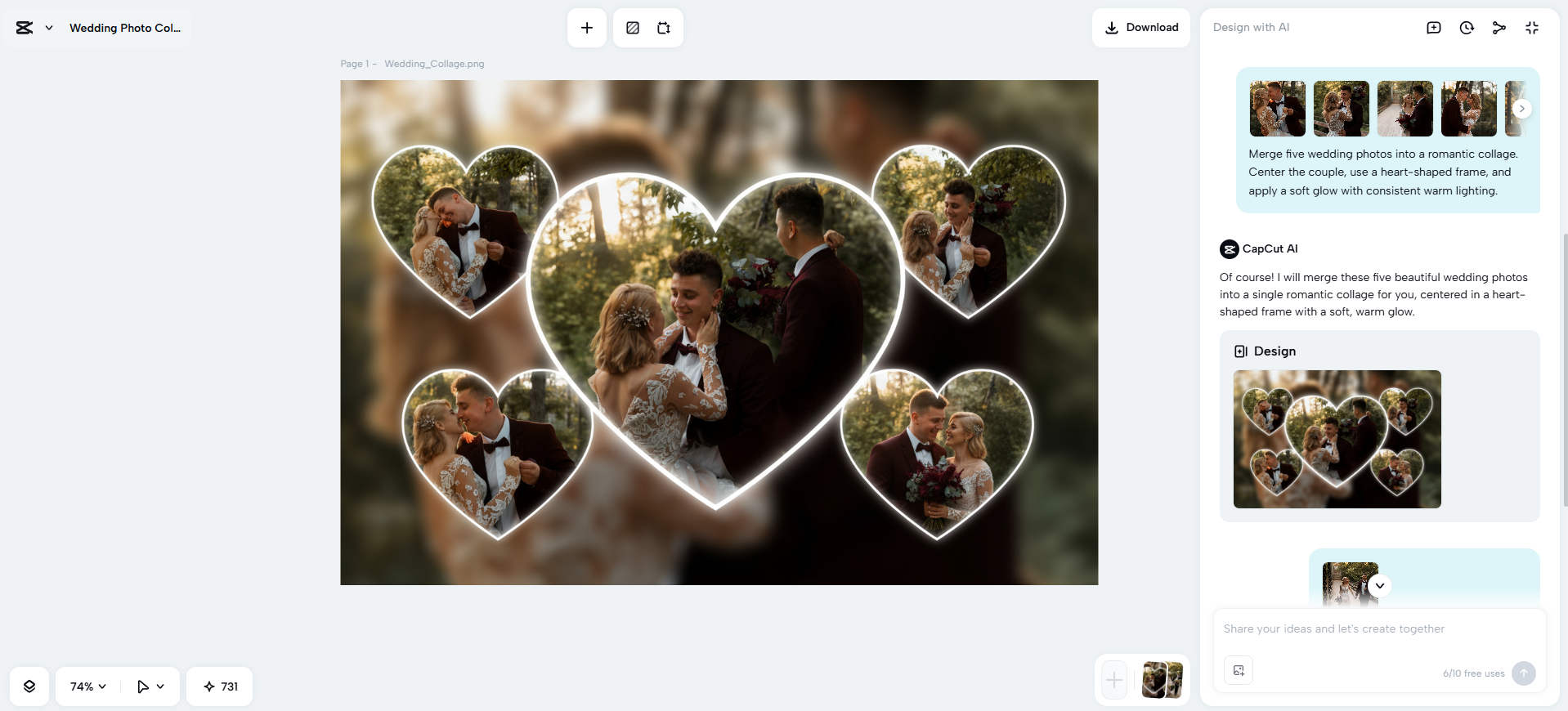Open the layers panel
This screenshot has width=1568, height=711.
(29, 686)
